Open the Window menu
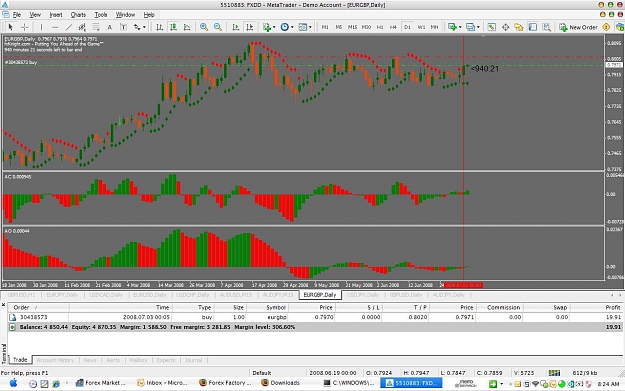This screenshot has width=625, height=391. [x=125, y=15]
